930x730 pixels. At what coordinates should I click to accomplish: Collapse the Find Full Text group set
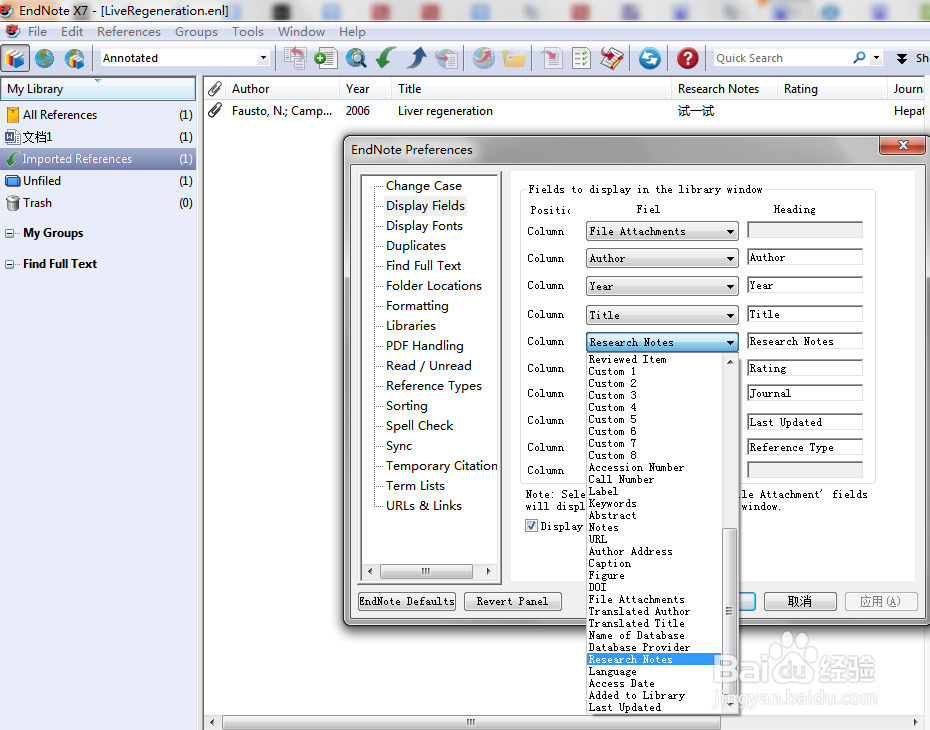9,264
